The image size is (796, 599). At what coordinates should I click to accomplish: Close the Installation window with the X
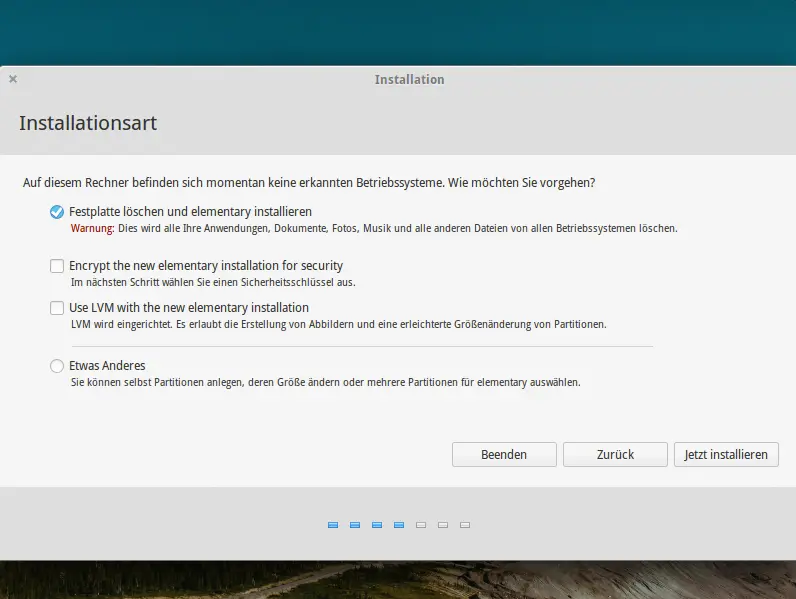pos(13,79)
